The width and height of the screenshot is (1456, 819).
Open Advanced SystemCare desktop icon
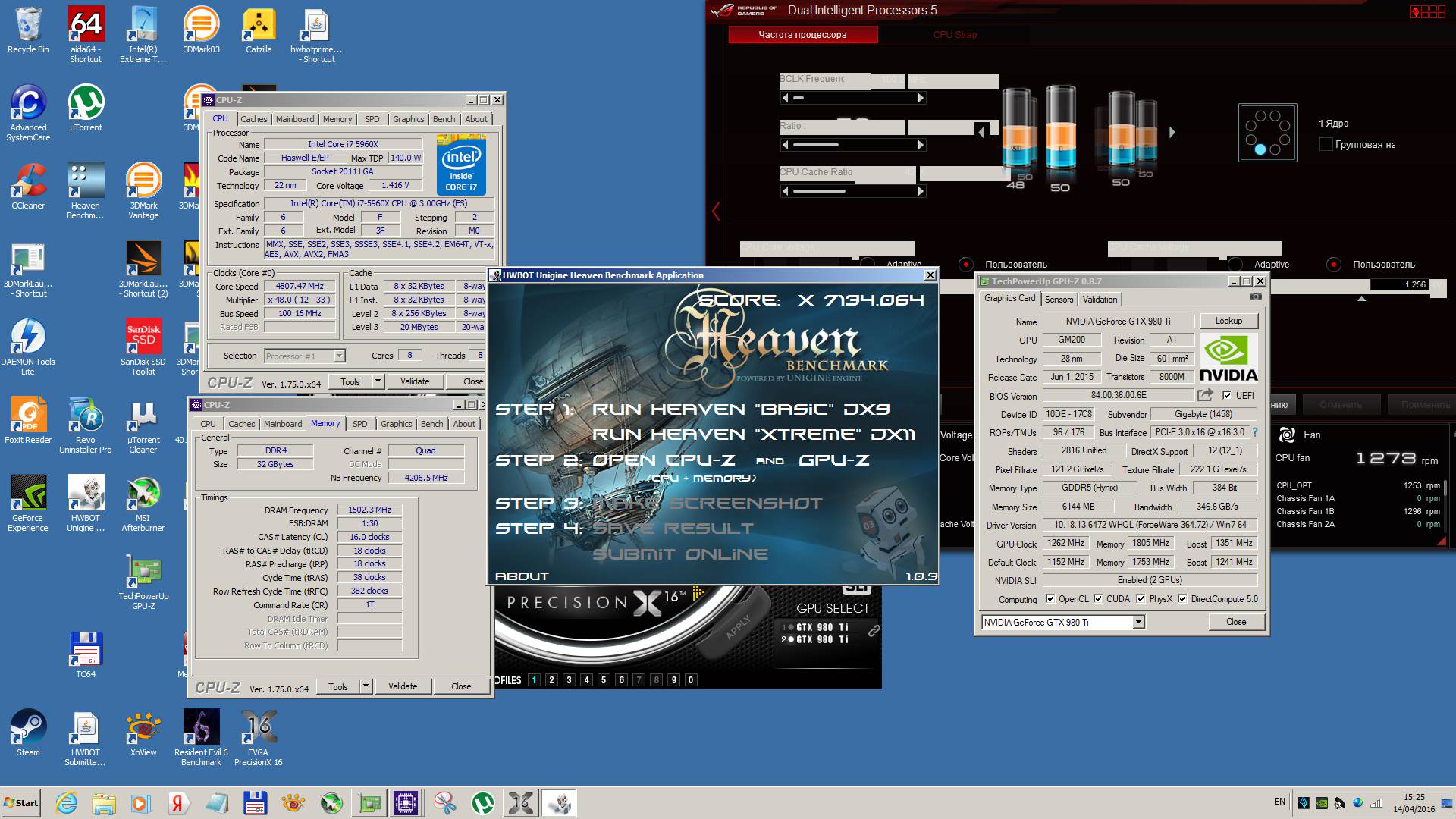click(28, 112)
